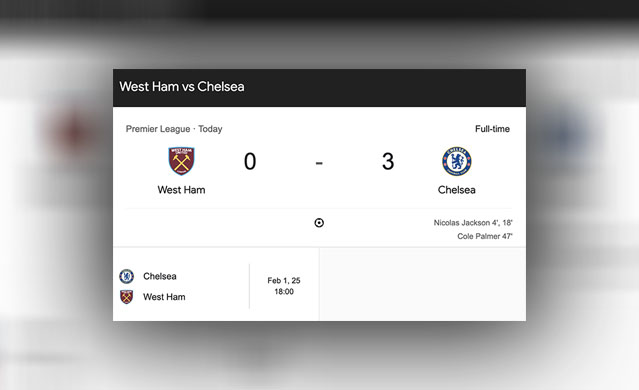Image resolution: width=639 pixels, height=390 pixels.
Task: Click the goal ball icon below the score
Action: [319, 223]
